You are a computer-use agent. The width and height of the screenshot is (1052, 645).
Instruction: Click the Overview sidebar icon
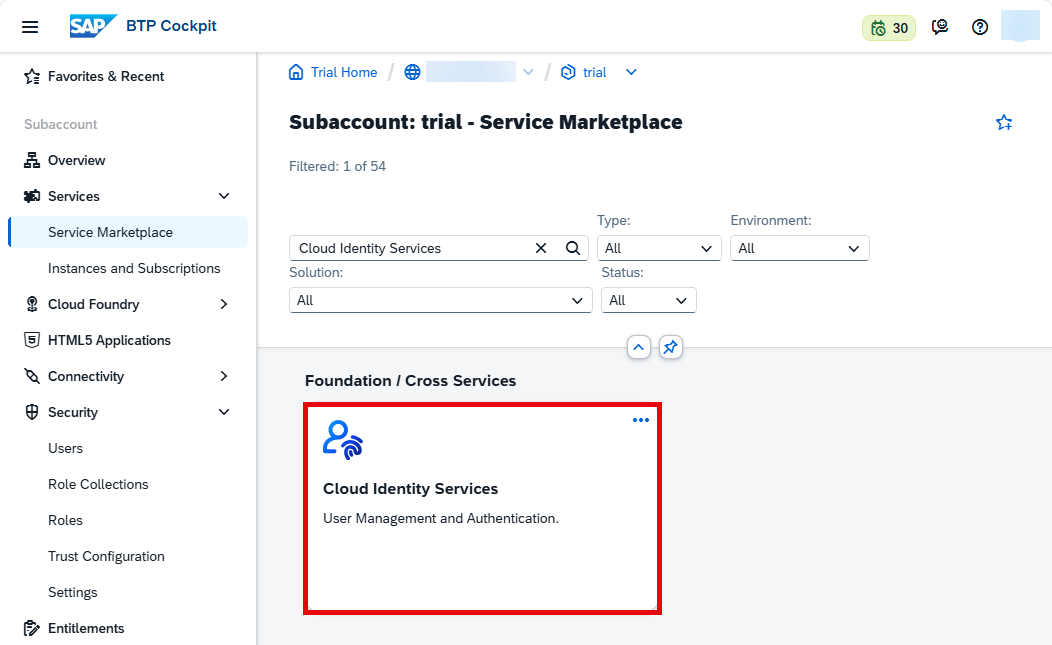[32, 160]
